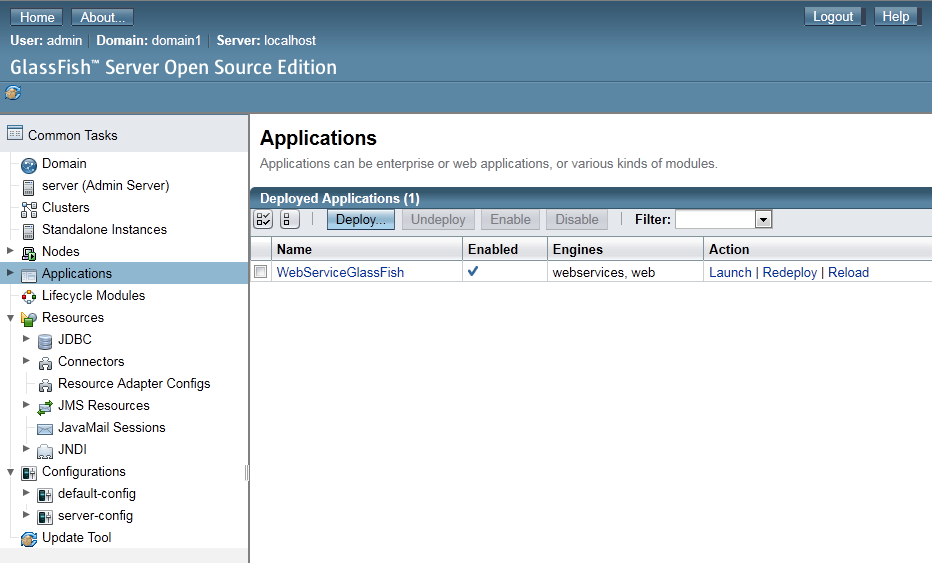Select JavaMail Sessions tree item

(112, 427)
